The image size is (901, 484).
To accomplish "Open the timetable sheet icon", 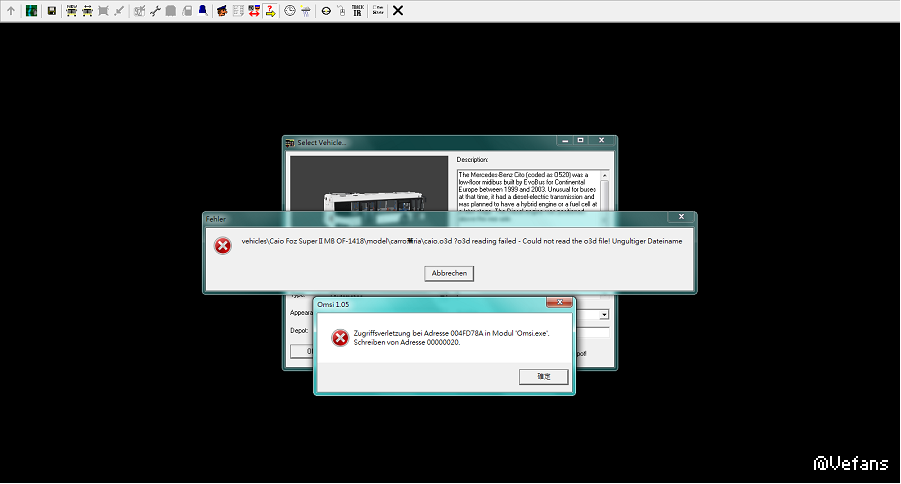I will pos(238,10).
